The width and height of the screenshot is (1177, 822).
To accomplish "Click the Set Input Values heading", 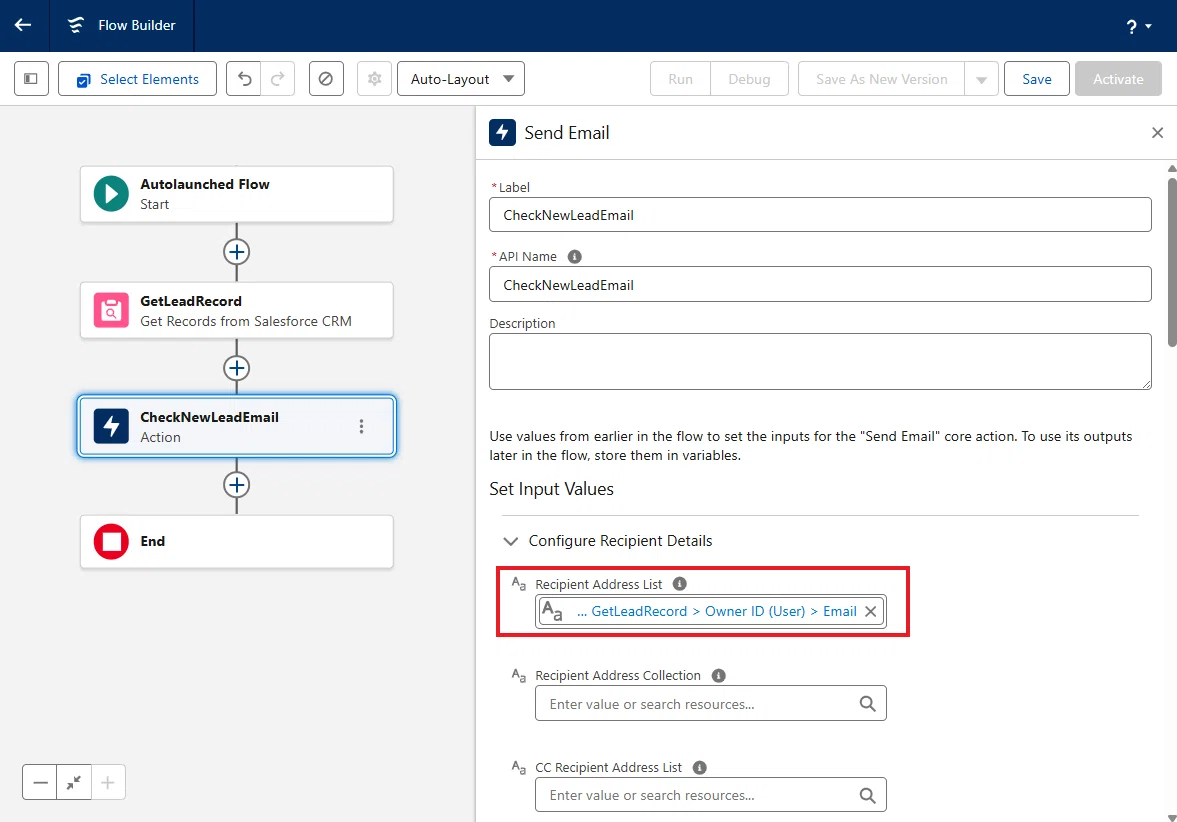I will click(x=551, y=489).
